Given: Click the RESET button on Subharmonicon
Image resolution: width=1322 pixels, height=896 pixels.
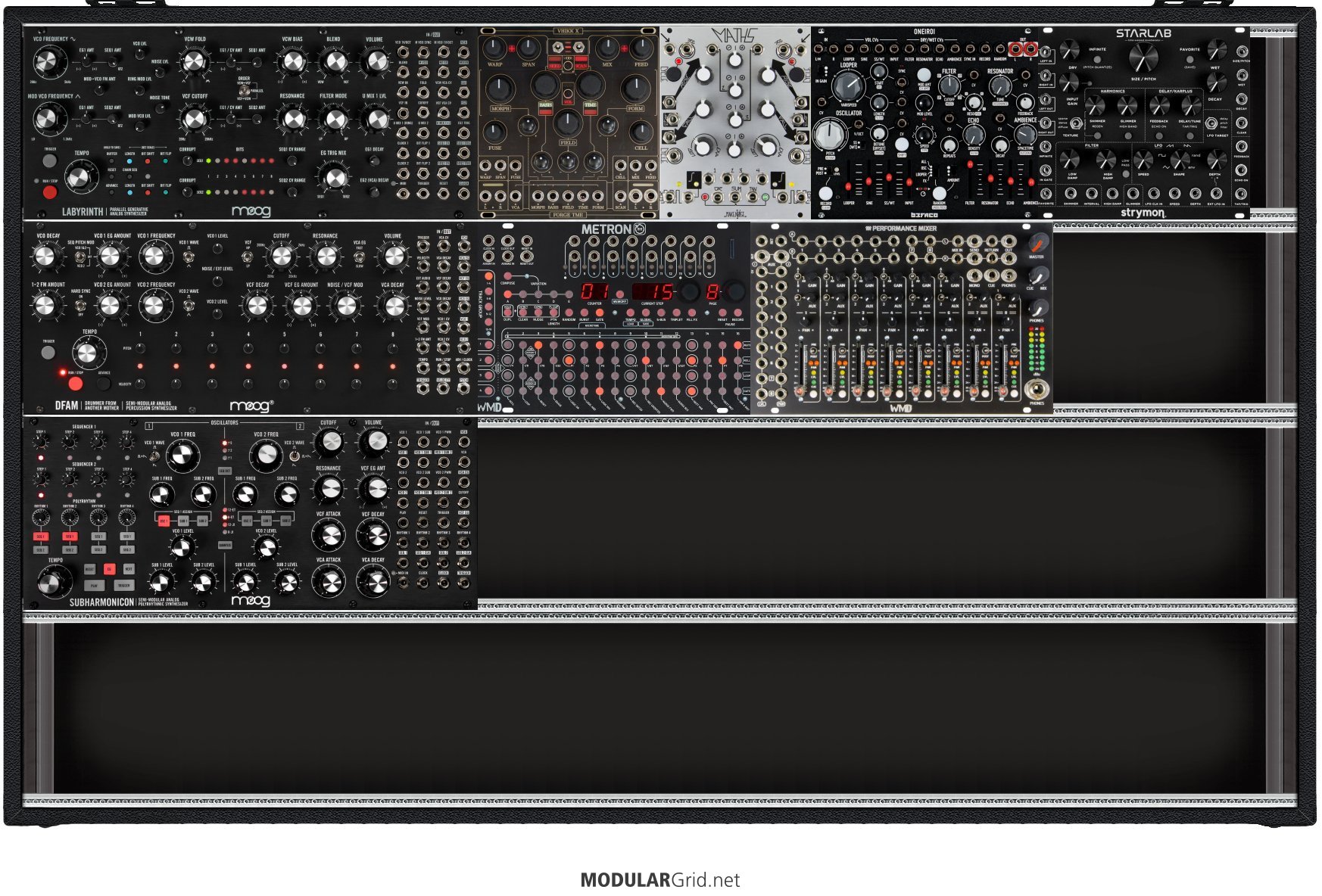Looking at the screenshot, I should pyautogui.click(x=90, y=569).
